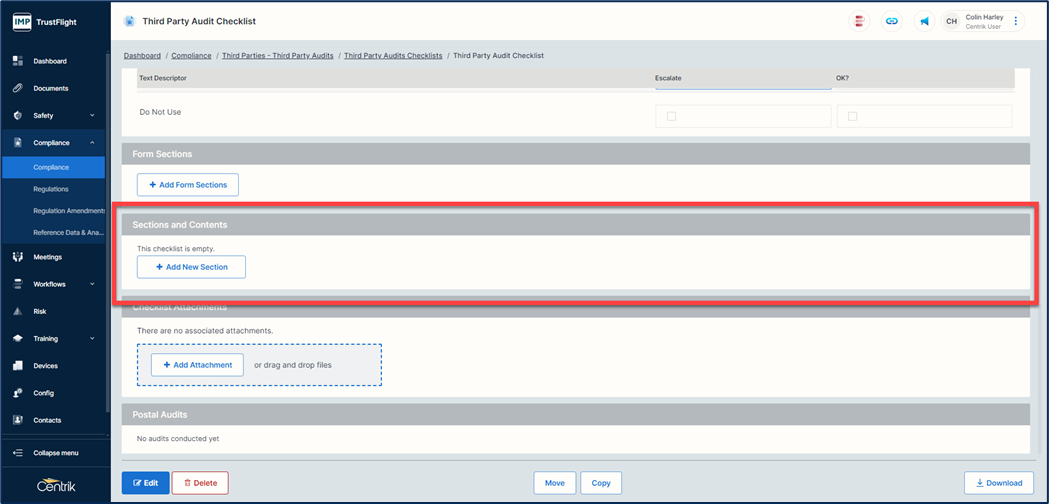Screen dimensions: 1049x504
Task: Click the Move button
Action: tap(555, 483)
